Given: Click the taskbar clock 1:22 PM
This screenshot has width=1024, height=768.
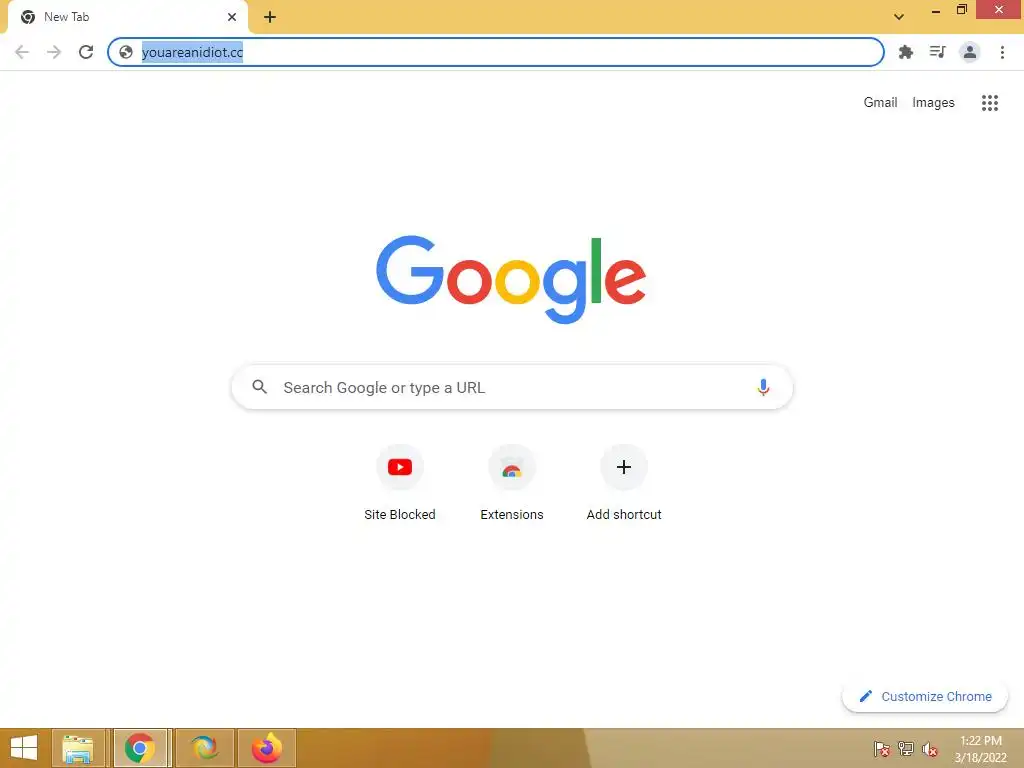Looking at the screenshot, I should pos(981,748).
